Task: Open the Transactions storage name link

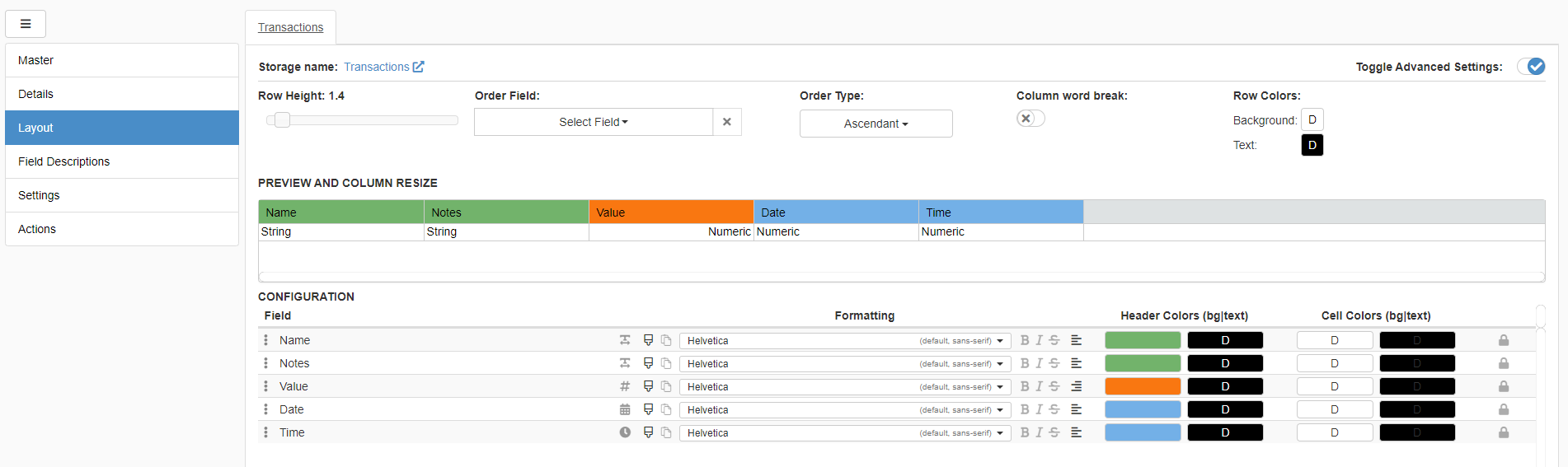Action: point(377,67)
